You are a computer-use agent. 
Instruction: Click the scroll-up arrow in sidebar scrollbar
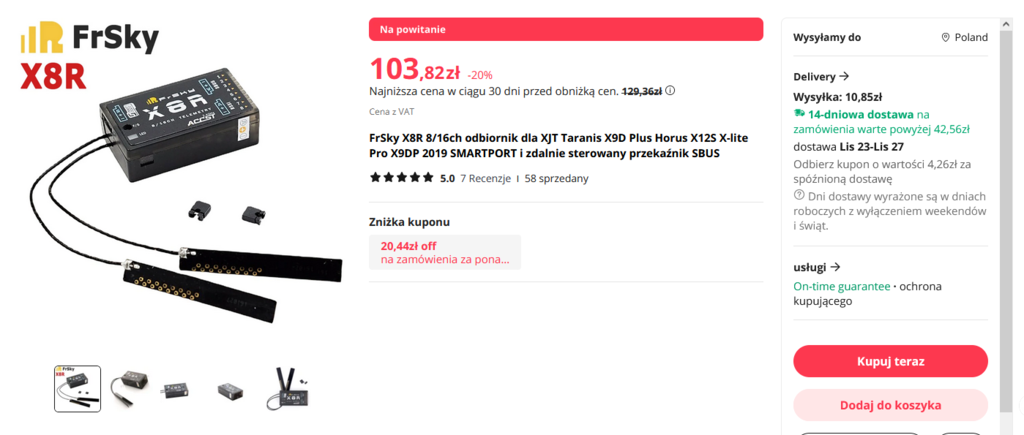point(1006,25)
